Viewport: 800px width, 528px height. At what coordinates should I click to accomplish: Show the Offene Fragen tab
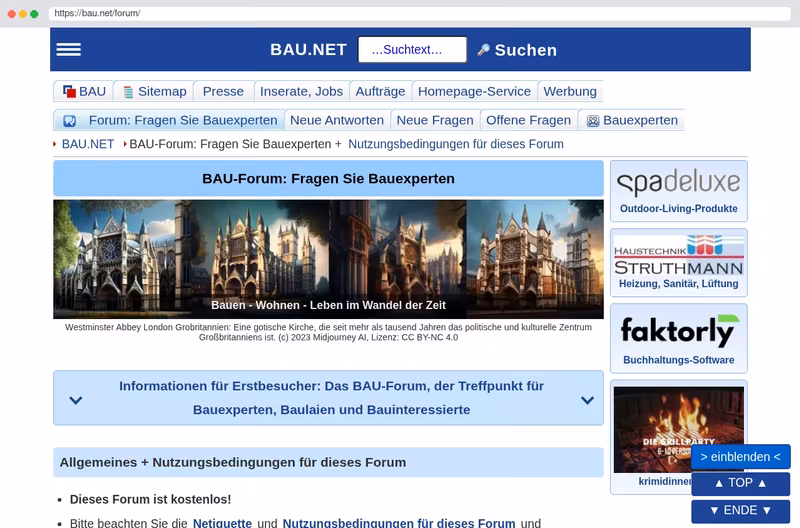529,120
